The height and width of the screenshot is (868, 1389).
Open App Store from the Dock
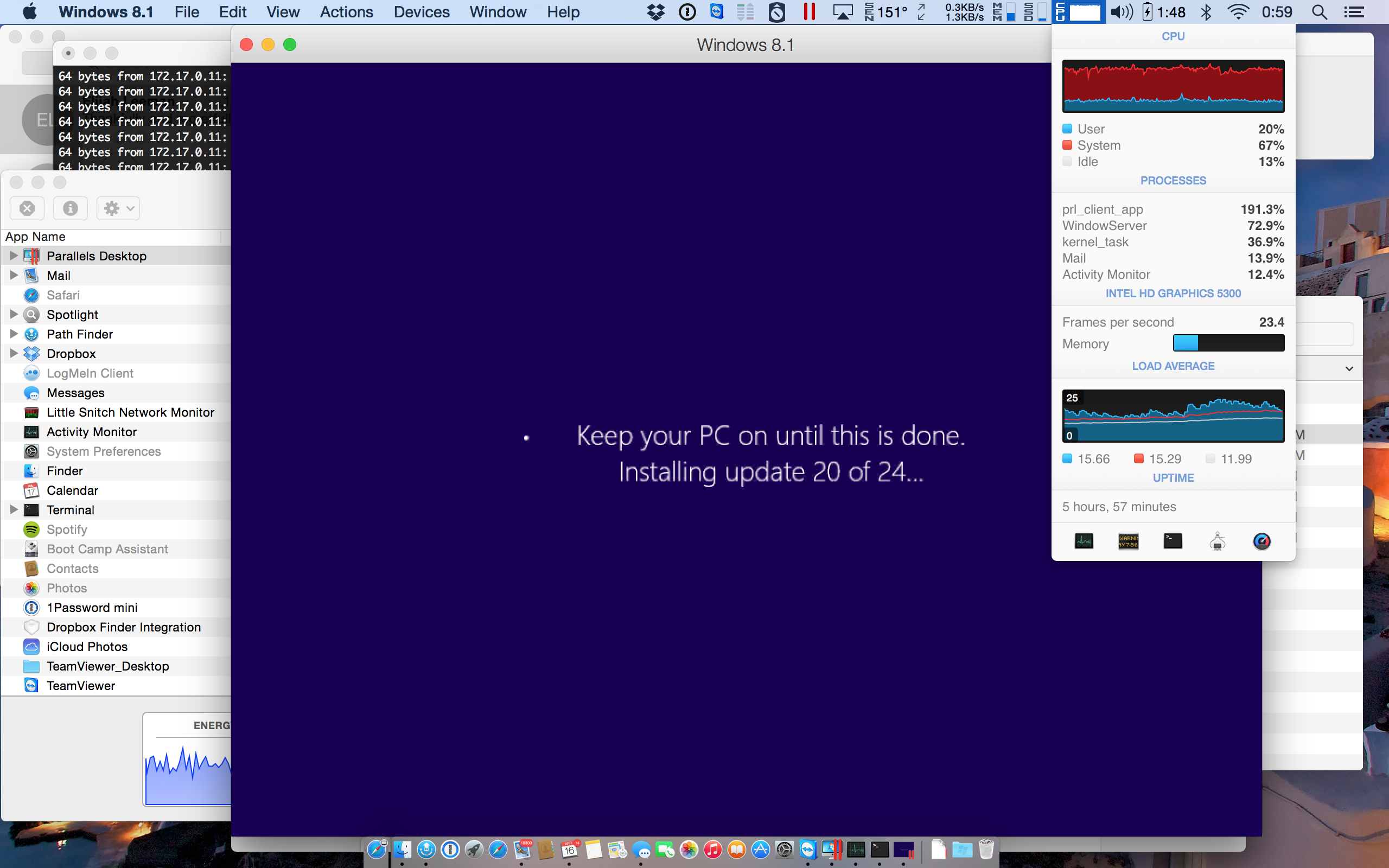click(760, 849)
